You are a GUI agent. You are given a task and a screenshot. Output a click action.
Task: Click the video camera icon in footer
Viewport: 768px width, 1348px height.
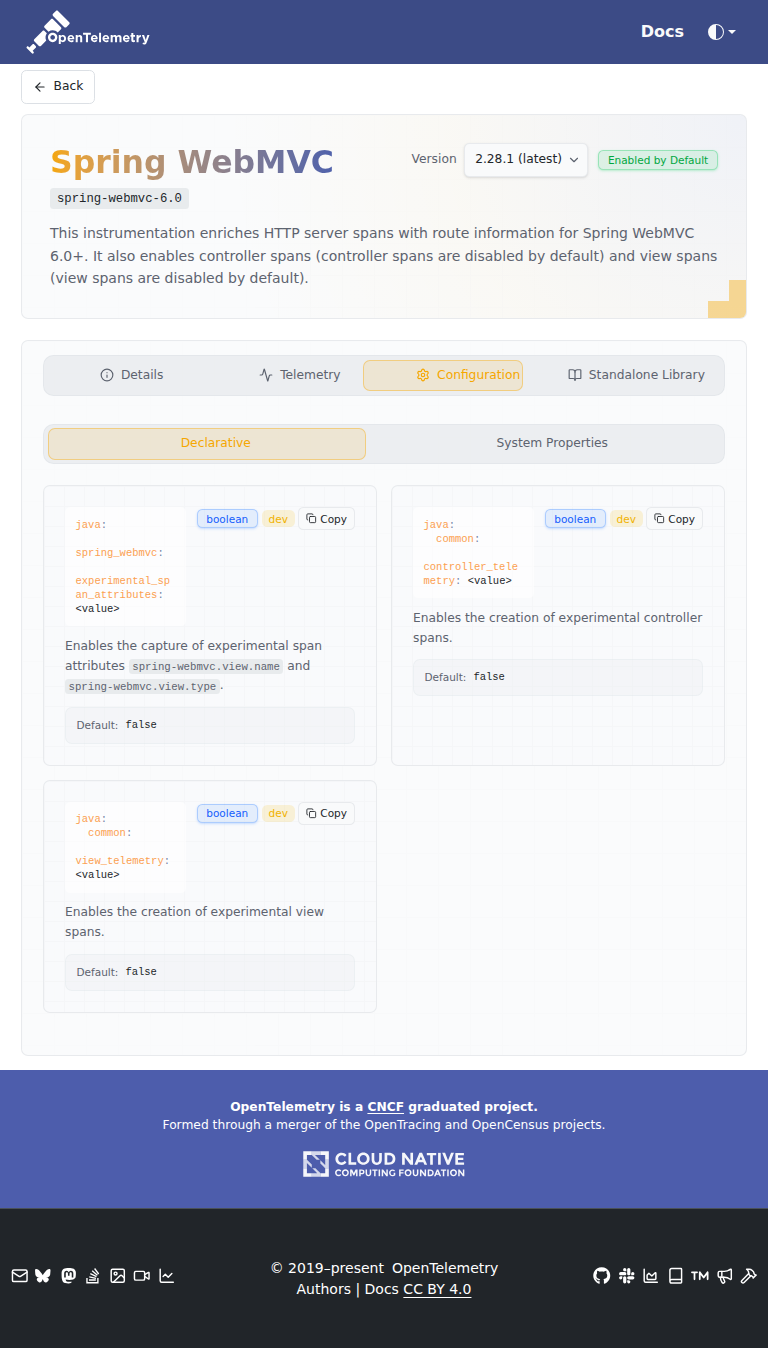(x=142, y=1275)
